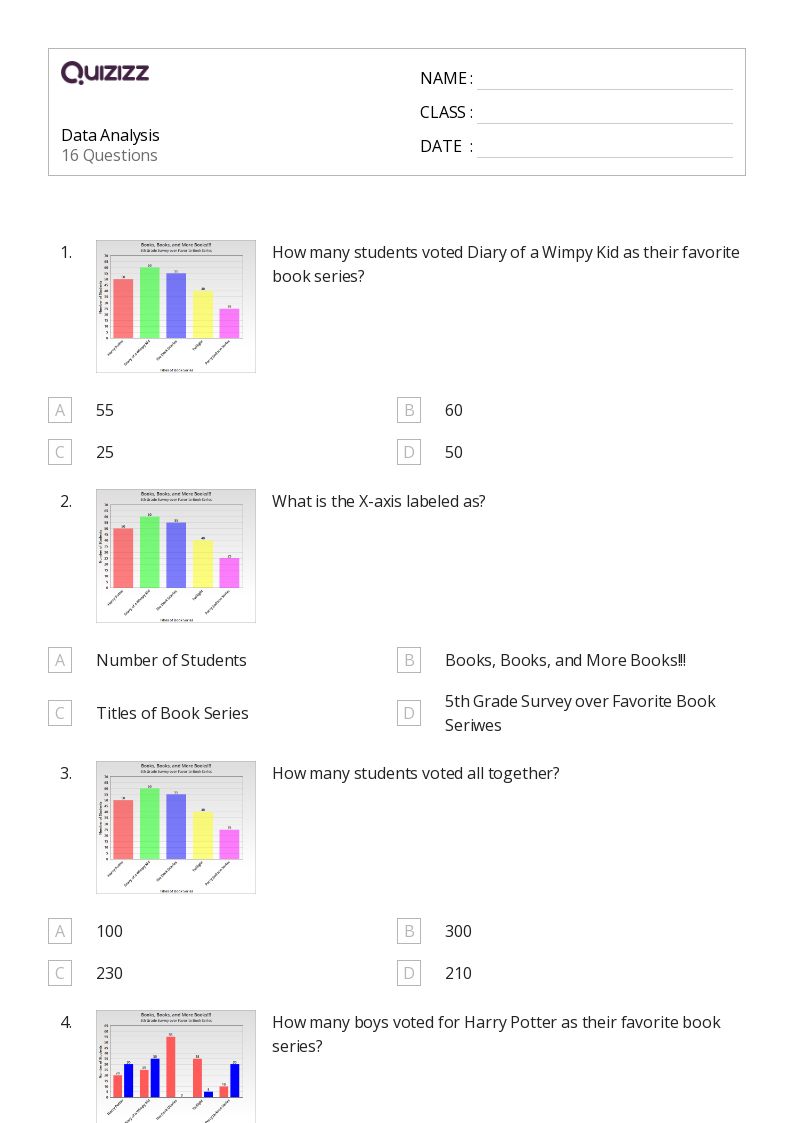The image size is (794, 1123).
Task: Select checkbox B for answer 60
Action: click(x=409, y=410)
